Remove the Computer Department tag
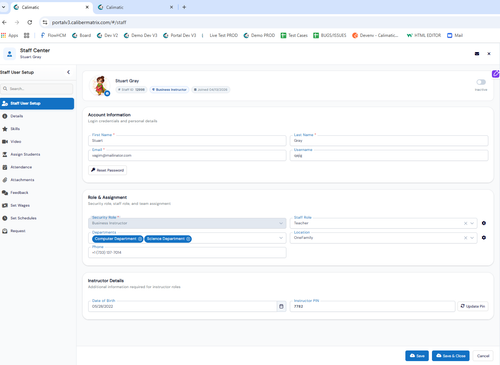The image size is (500, 365). click(x=140, y=239)
